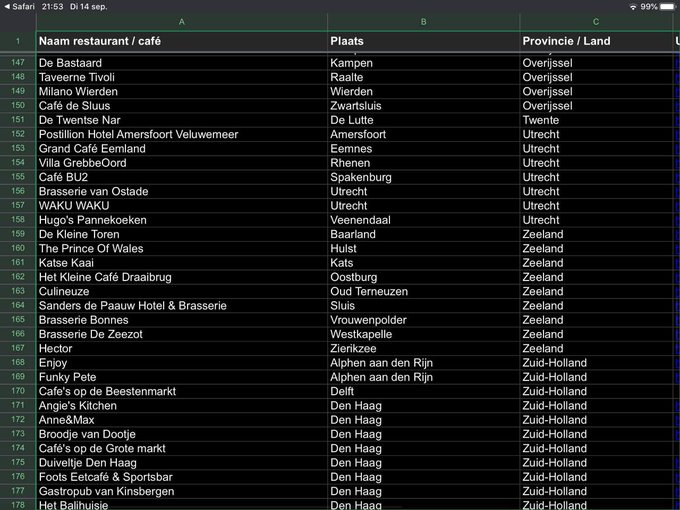Select the 'De Twentse Nar' cell
Screen dimensions: 680x510
pyautogui.click(x=182, y=120)
